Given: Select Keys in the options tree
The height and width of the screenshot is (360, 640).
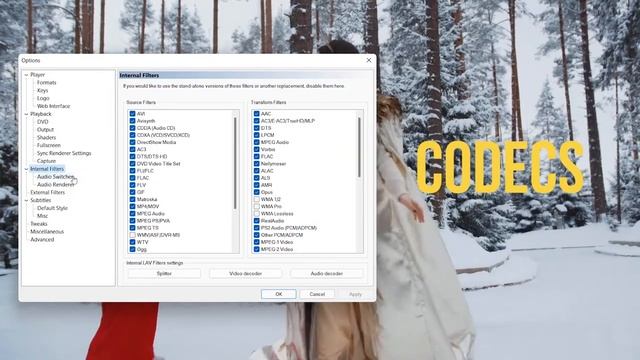Looking at the screenshot, I should click(x=42, y=91).
